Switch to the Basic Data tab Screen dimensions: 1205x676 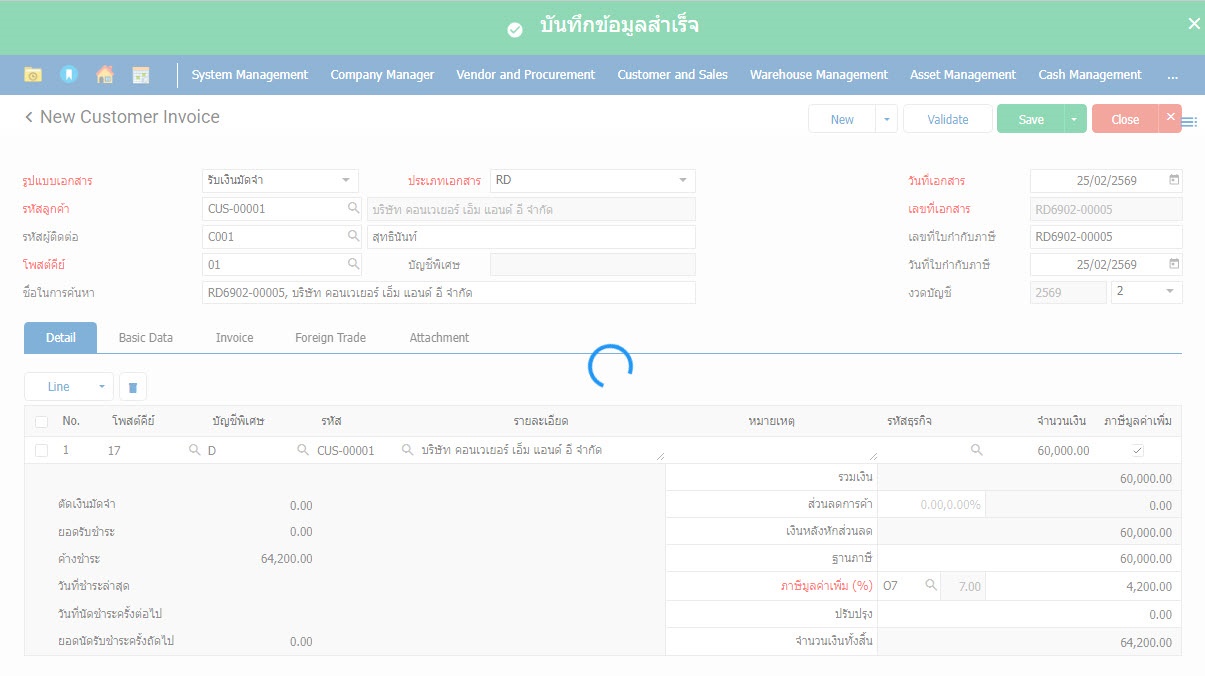pos(146,338)
